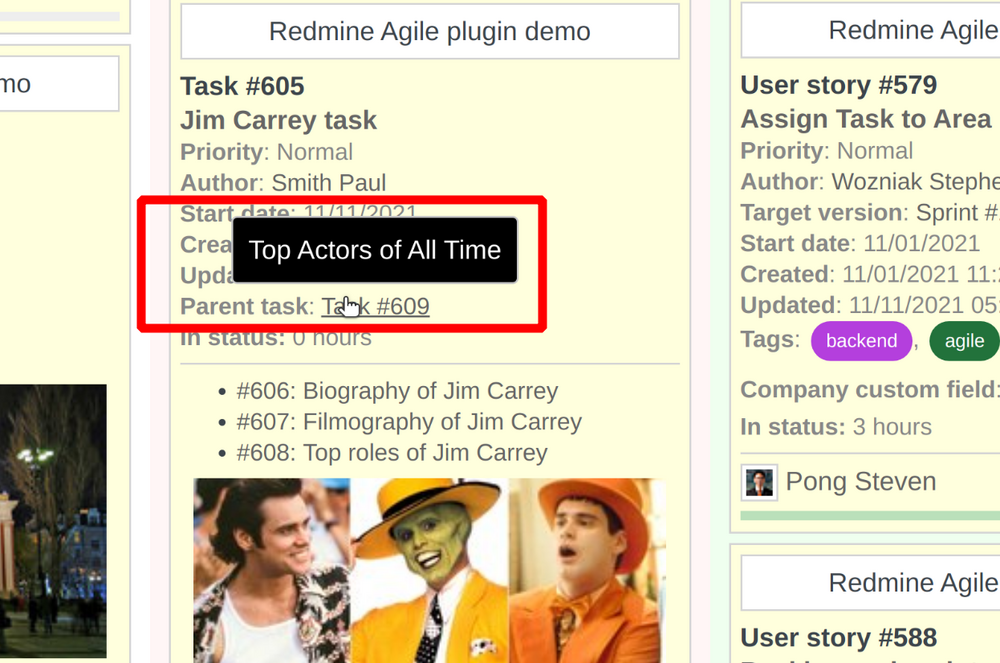Open User story #588
This screenshot has width=1000, height=663.
[838, 638]
